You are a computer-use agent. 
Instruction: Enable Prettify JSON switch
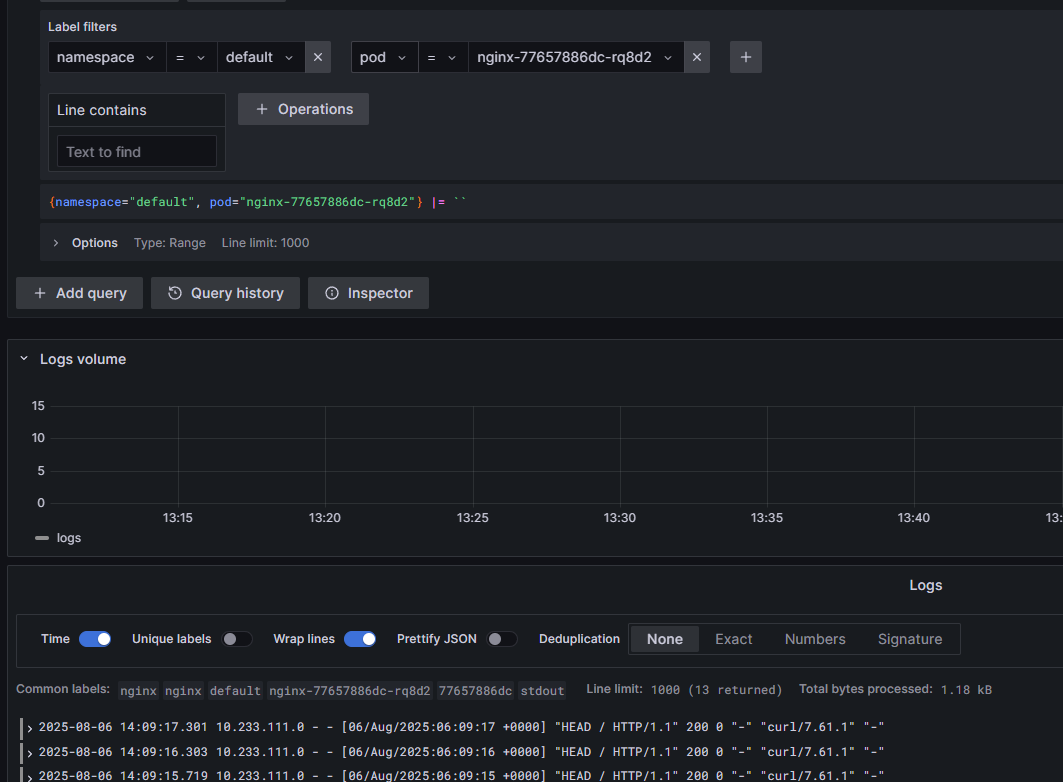502,639
